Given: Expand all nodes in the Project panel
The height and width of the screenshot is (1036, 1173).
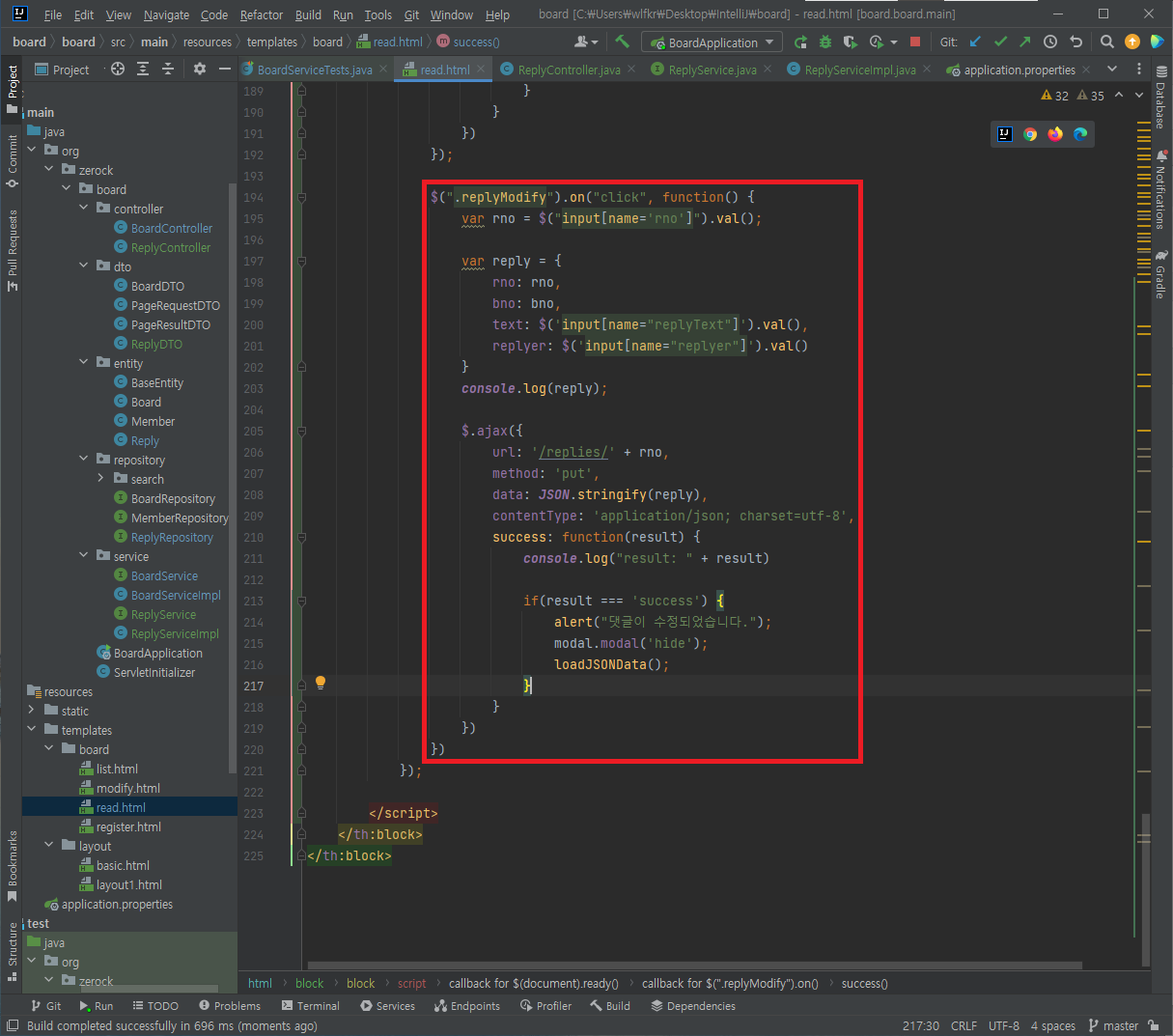Looking at the screenshot, I should click(x=143, y=69).
